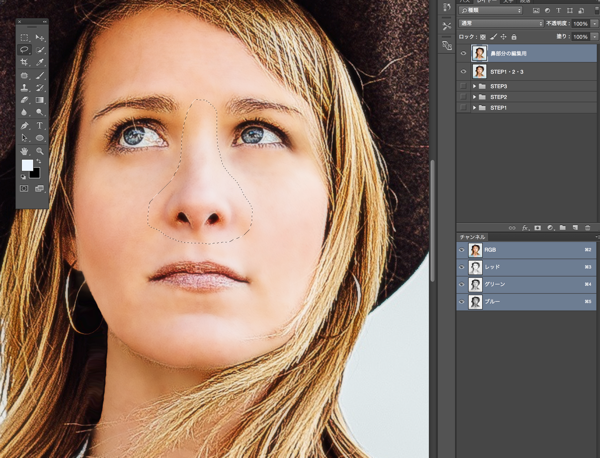Select the Move tool
Viewport: 600px width, 458px height.
pos(40,37)
